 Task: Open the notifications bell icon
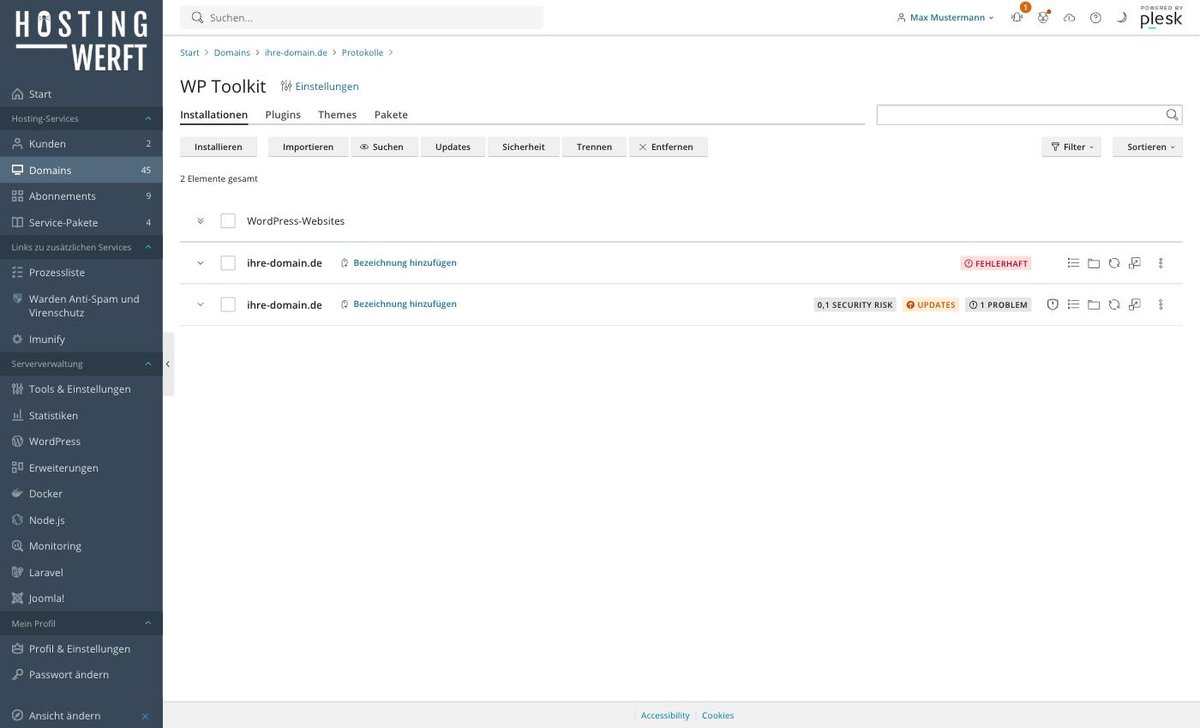(x=1017, y=17)
